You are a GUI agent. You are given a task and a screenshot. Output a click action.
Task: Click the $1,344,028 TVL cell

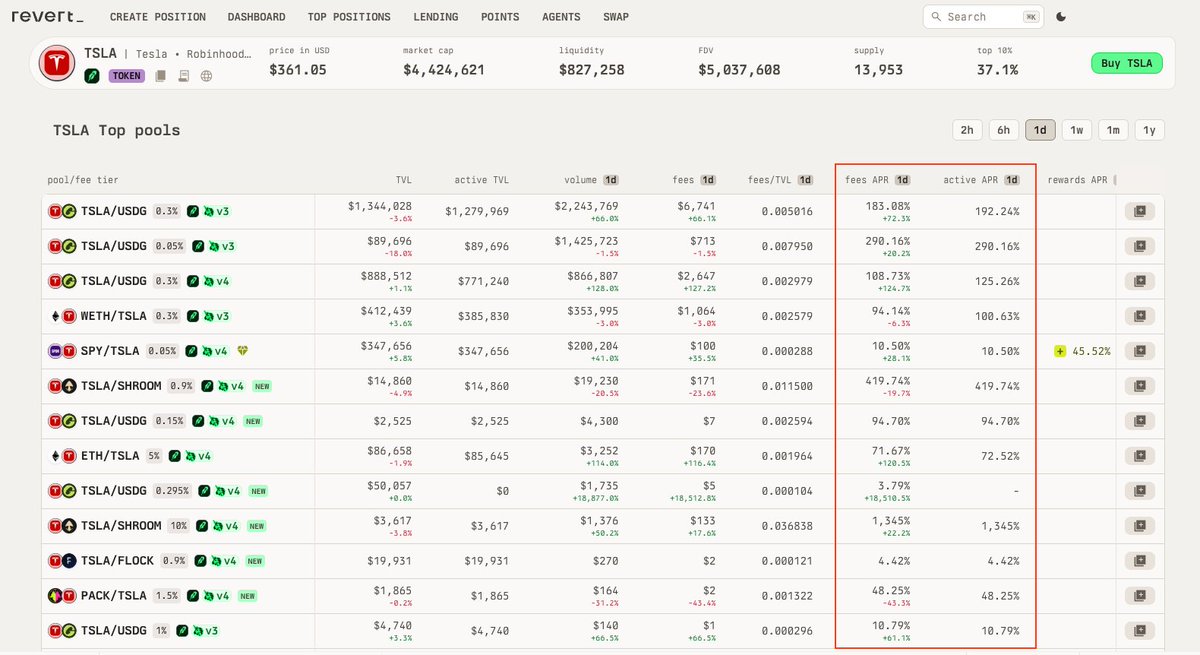click(380, 205)
